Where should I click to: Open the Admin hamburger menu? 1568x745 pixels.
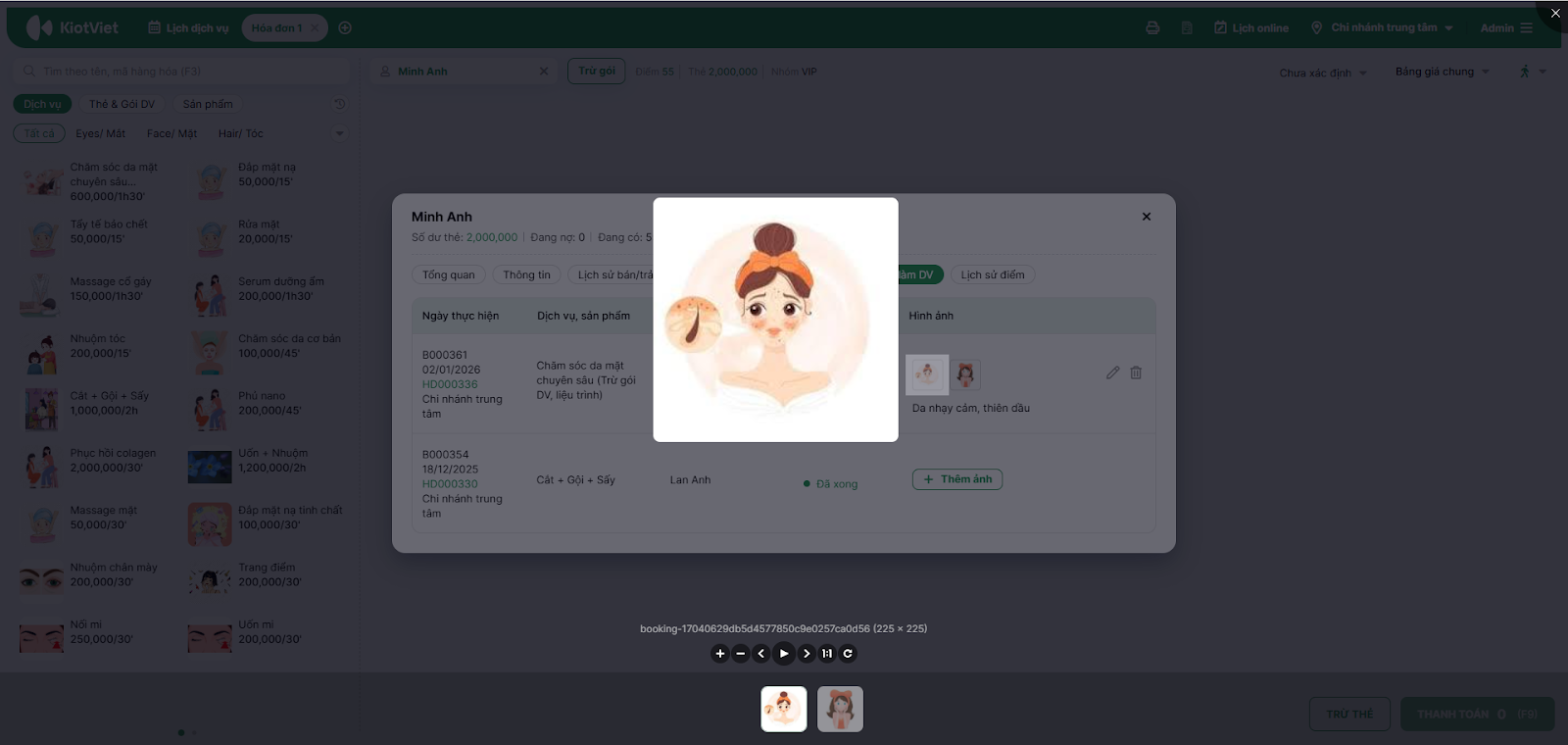point(1527,28)
